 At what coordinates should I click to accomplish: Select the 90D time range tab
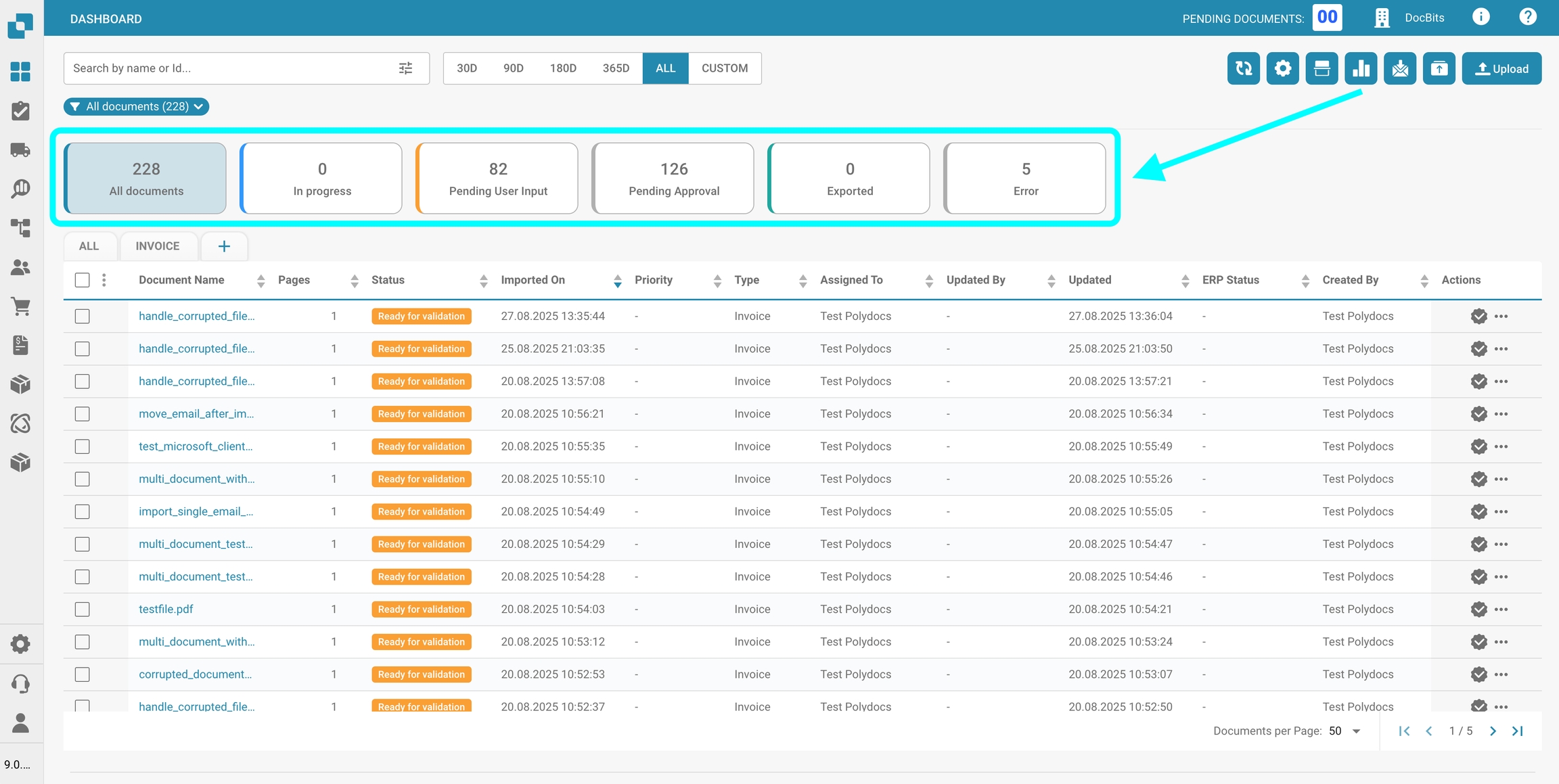(x=513, y=68)
